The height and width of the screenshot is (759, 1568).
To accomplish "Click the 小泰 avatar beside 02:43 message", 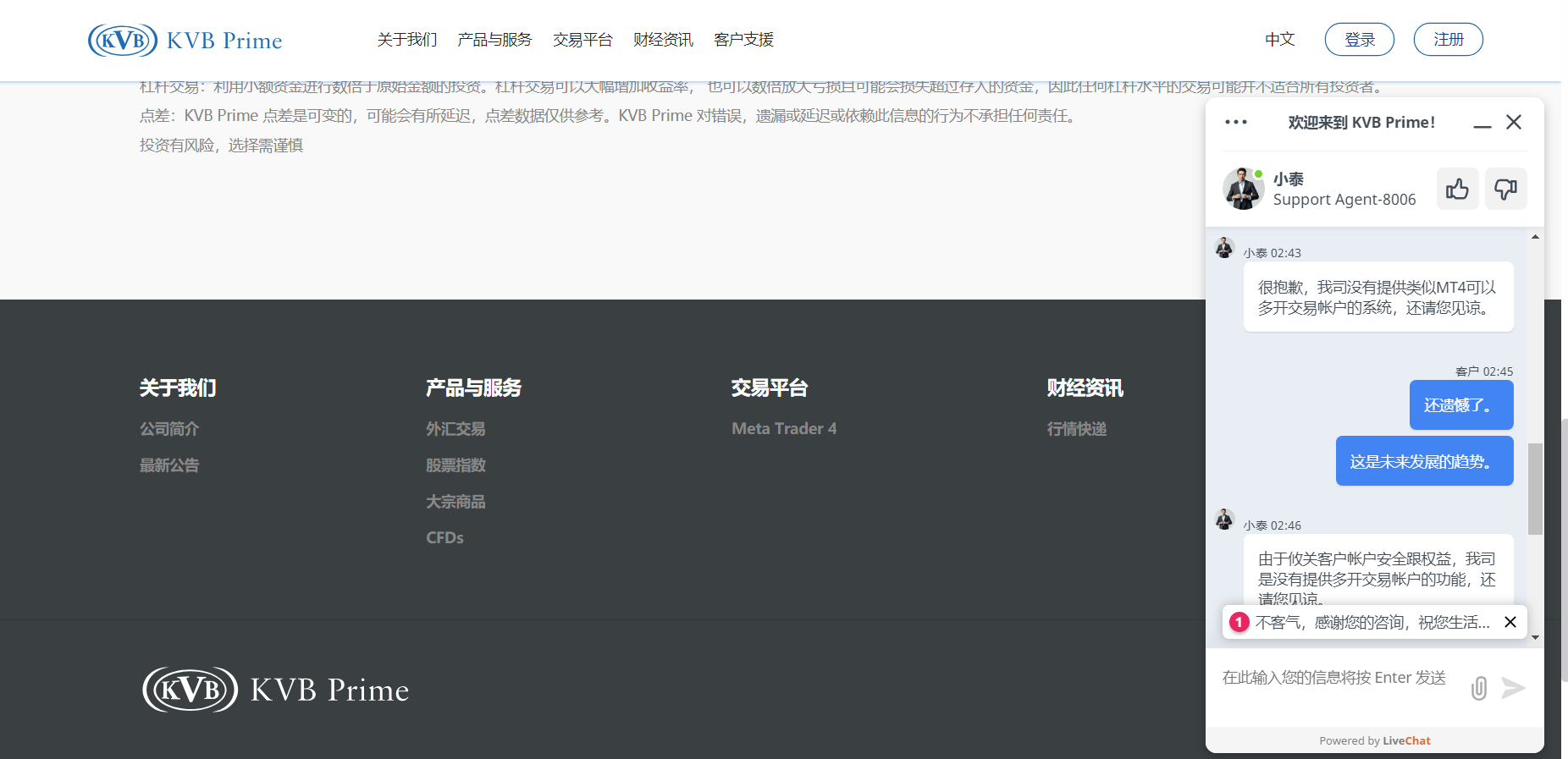I will 1224,248.
